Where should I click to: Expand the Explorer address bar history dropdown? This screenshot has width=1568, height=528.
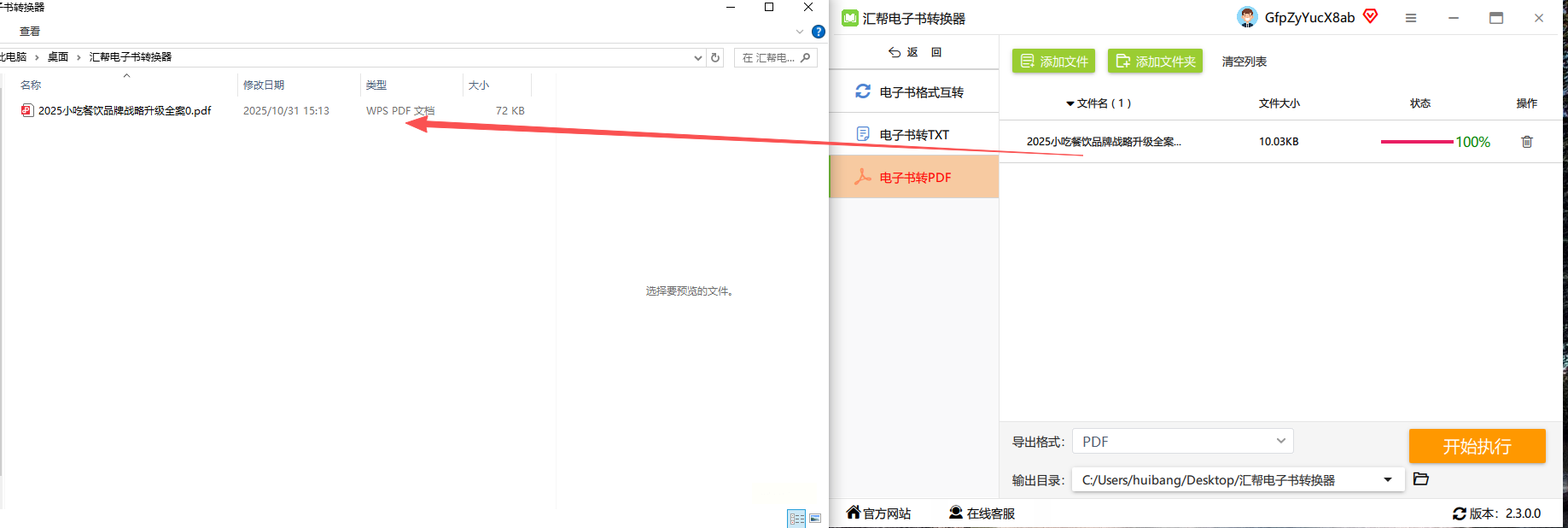pos(698,58)
